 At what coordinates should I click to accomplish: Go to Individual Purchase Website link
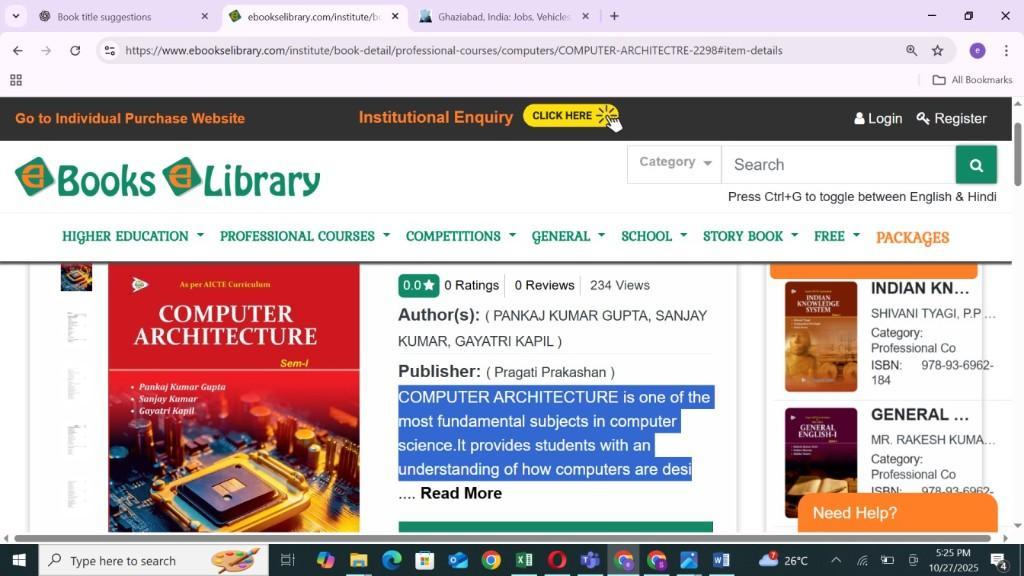130,118
